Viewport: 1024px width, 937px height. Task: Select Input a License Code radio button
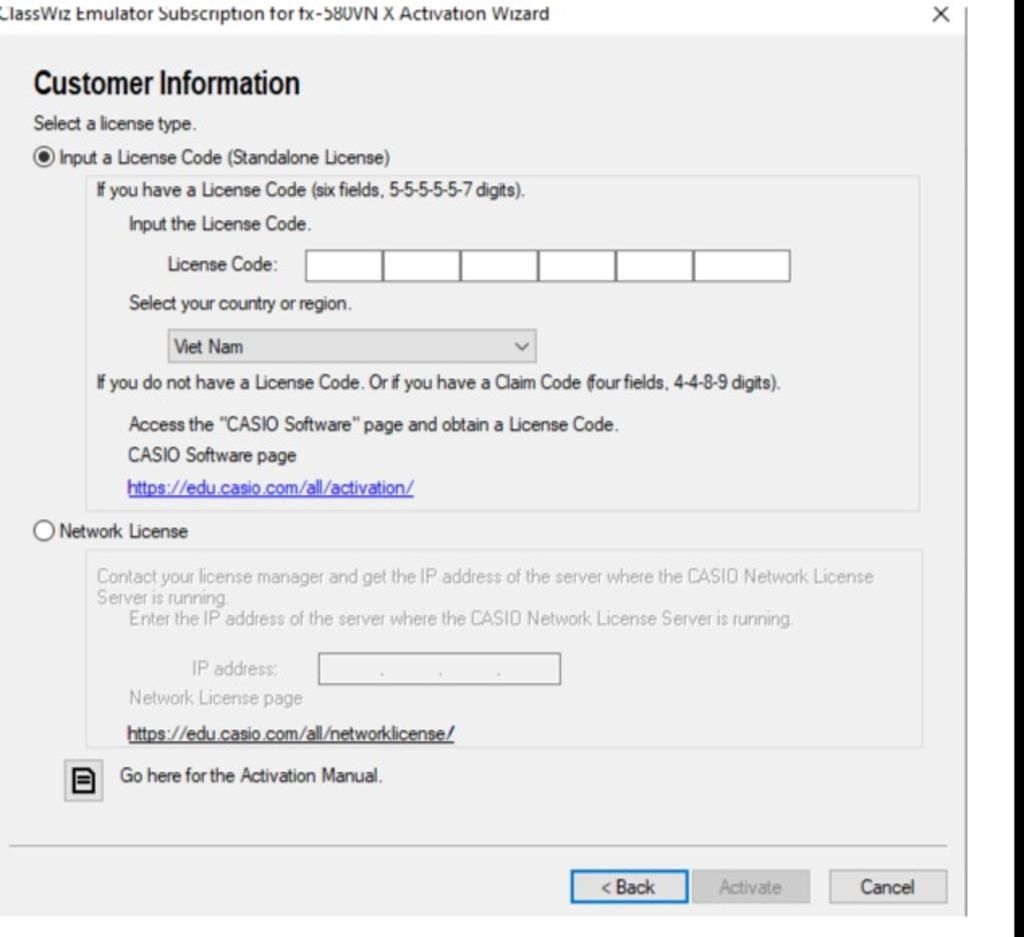click(44, 157)
